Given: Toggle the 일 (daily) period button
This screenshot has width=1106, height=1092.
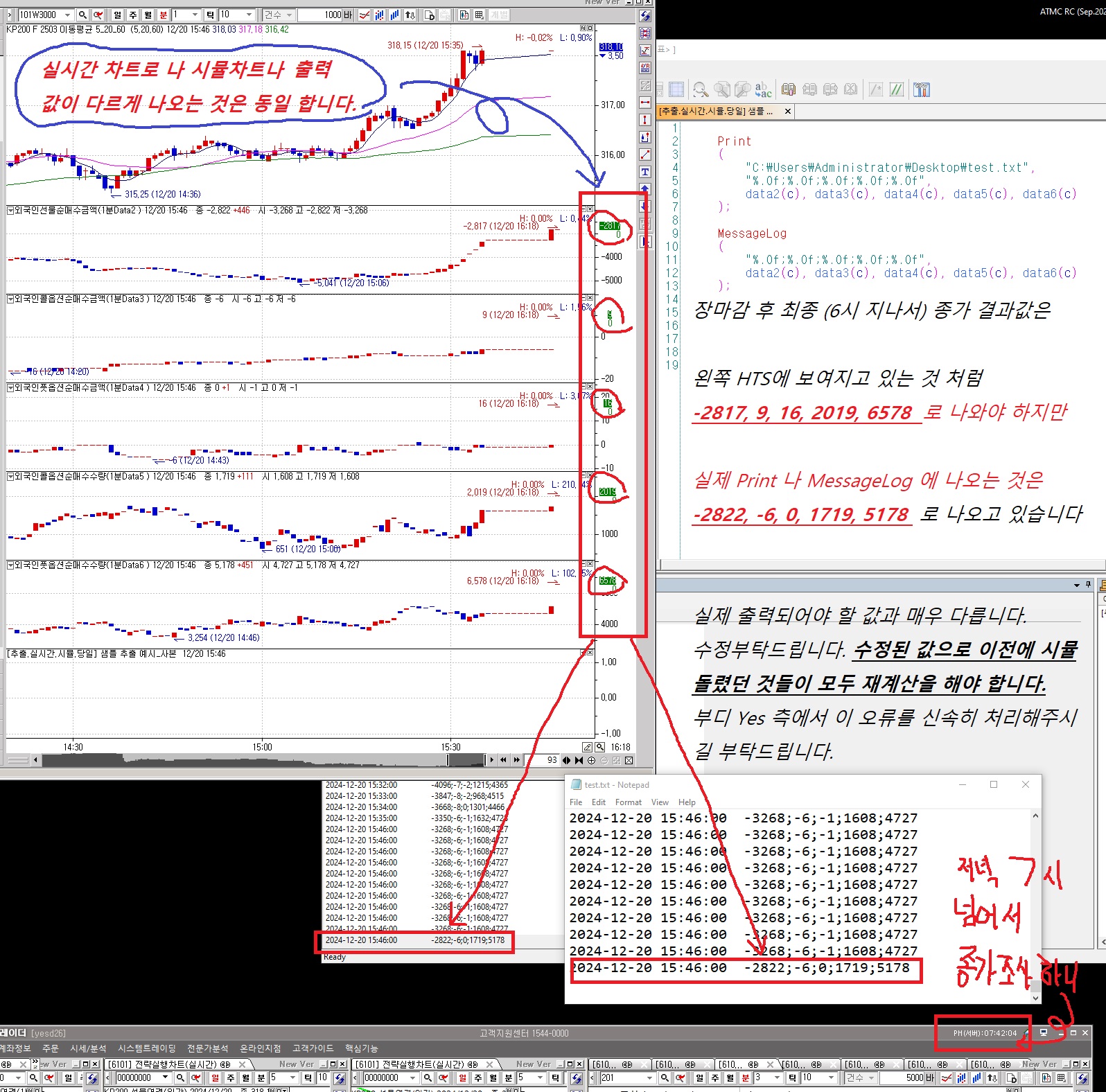Looking at the screenshot, I should tap(118, 15).
